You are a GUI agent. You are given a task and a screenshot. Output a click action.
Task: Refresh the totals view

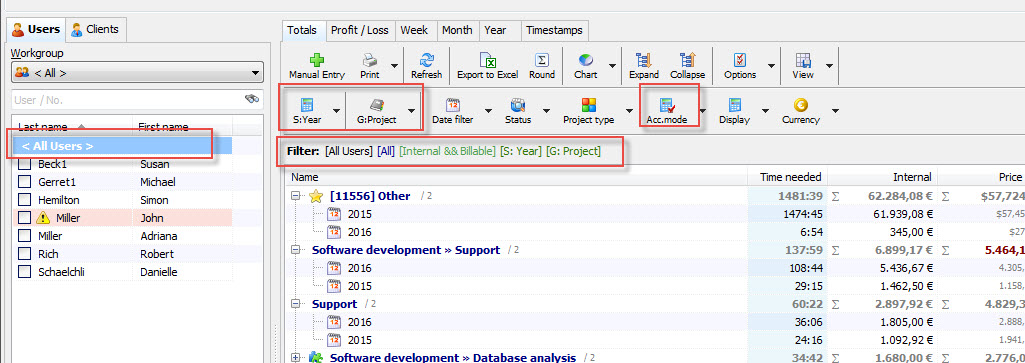click(426, 65)
